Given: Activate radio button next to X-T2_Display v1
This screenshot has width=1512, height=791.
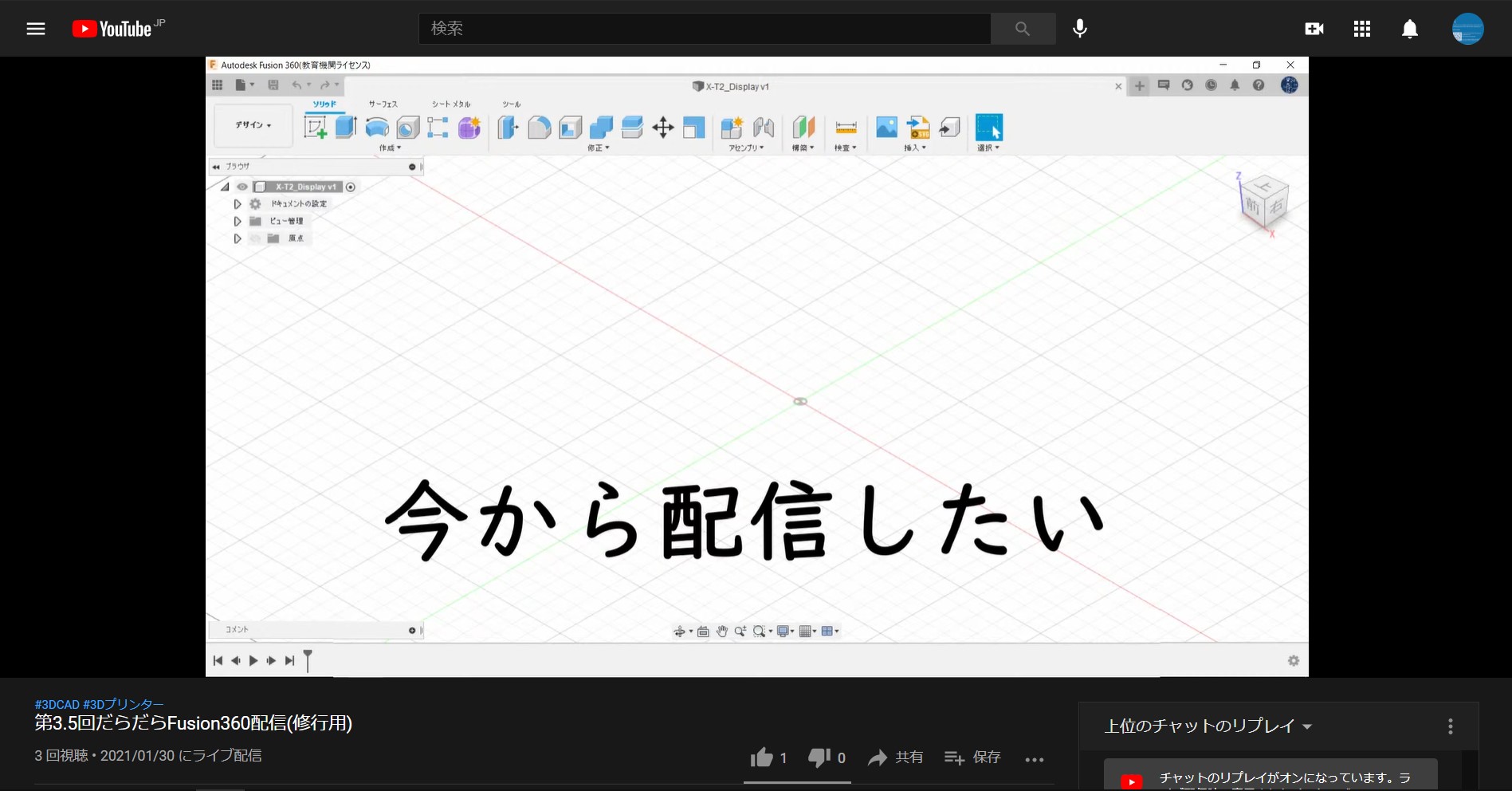Looking at the screenshot, I should point(351,187).
